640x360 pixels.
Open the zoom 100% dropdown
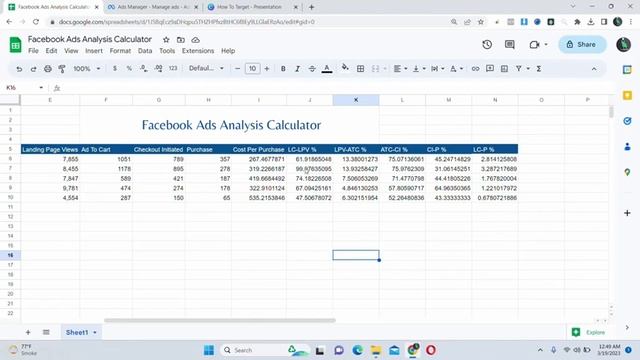tap(86, 69)
